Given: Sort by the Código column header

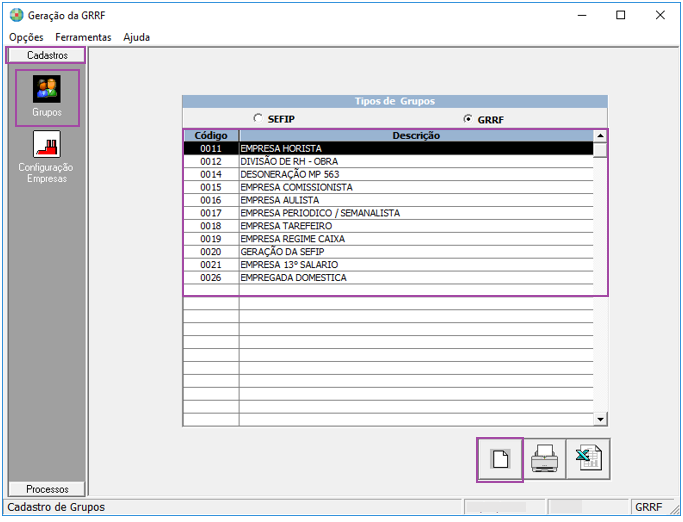Looking at the screenshot, I should pyautogui.click(x=210, y=135).
